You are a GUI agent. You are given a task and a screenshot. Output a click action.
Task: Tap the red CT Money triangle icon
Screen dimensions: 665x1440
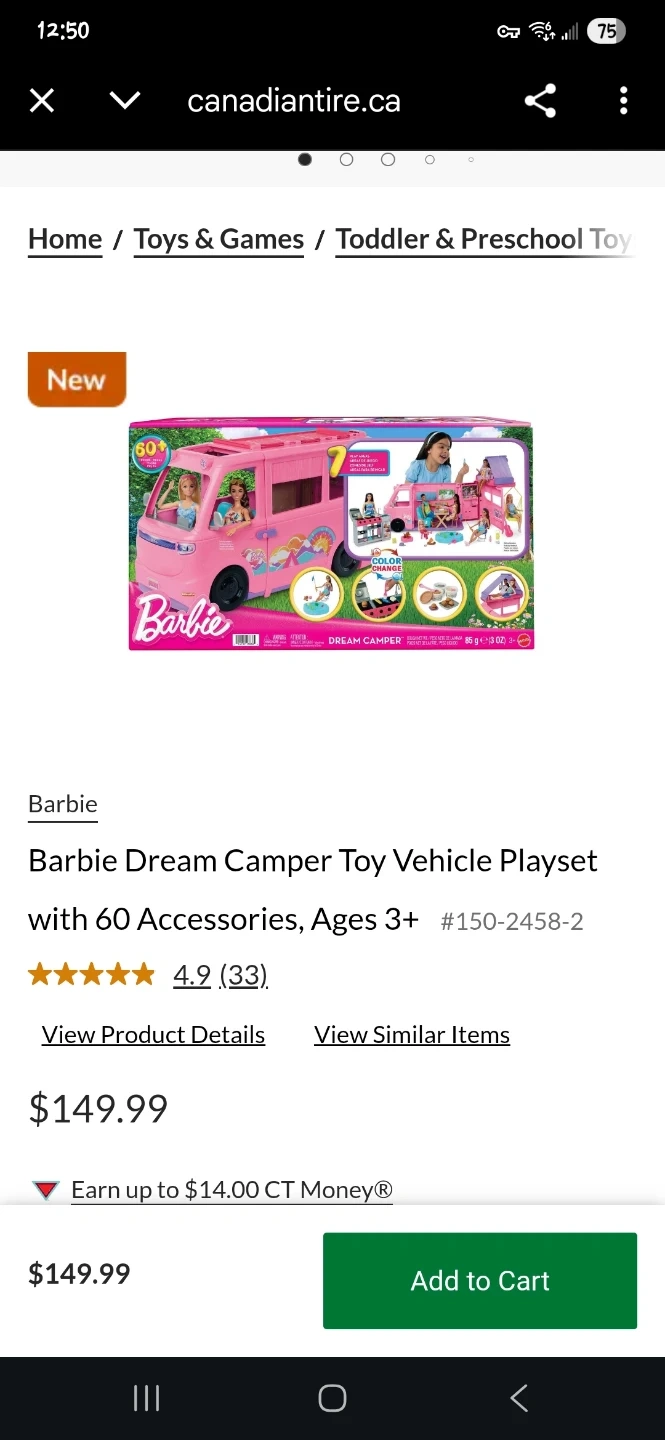46,1190
